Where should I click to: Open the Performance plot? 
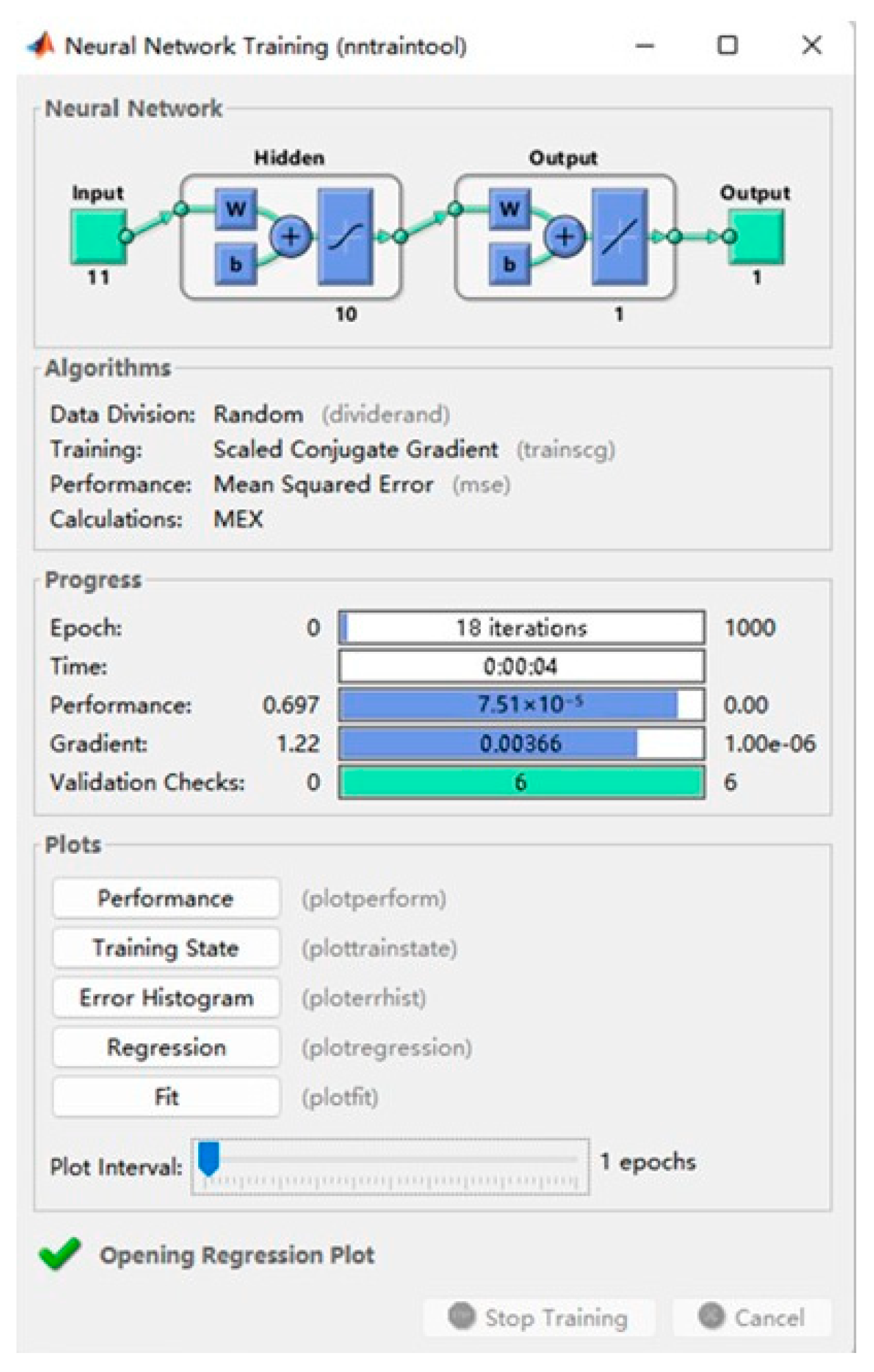click(x=166, y=898)
